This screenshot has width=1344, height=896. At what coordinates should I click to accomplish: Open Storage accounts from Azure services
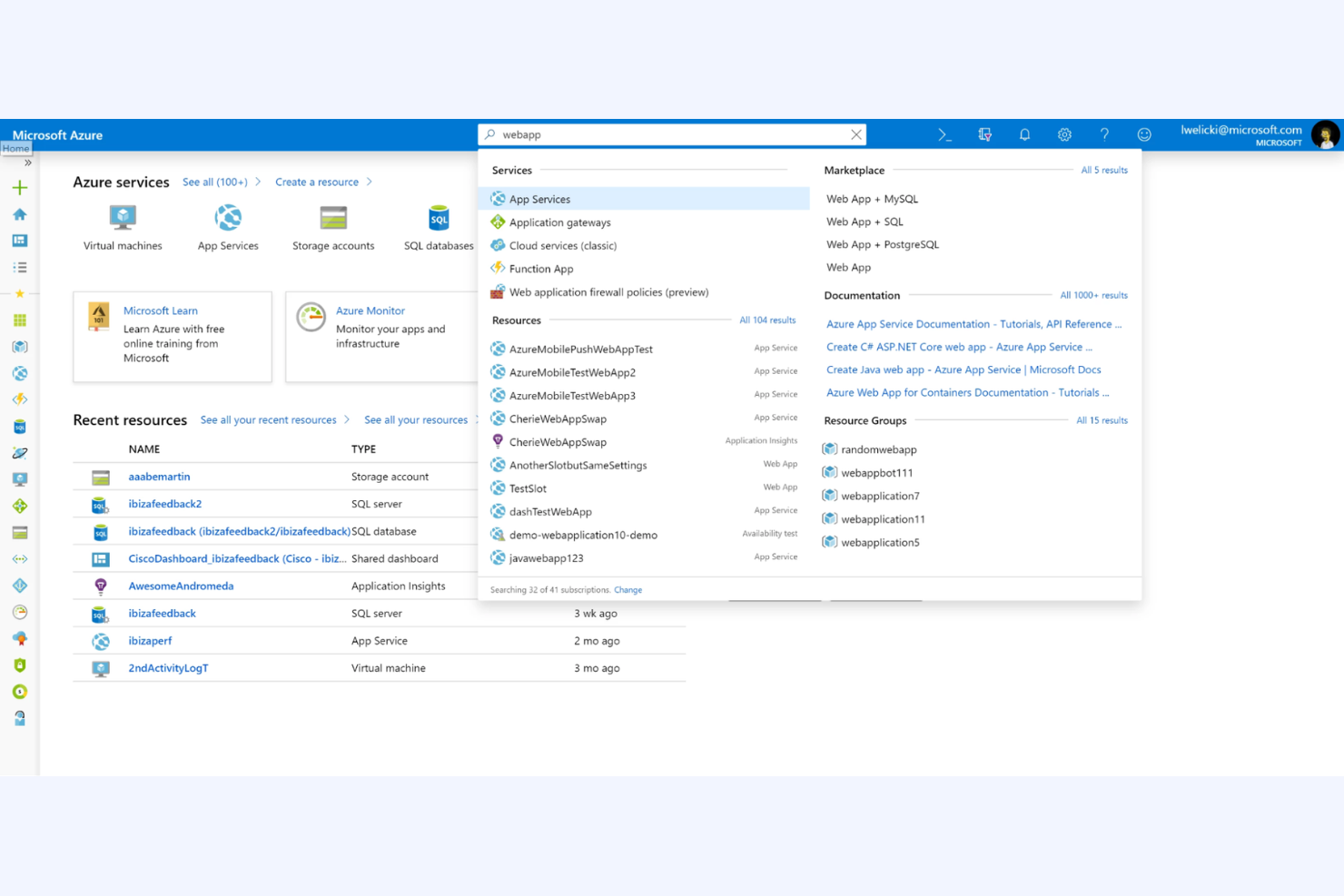click(x=333, y=218)
